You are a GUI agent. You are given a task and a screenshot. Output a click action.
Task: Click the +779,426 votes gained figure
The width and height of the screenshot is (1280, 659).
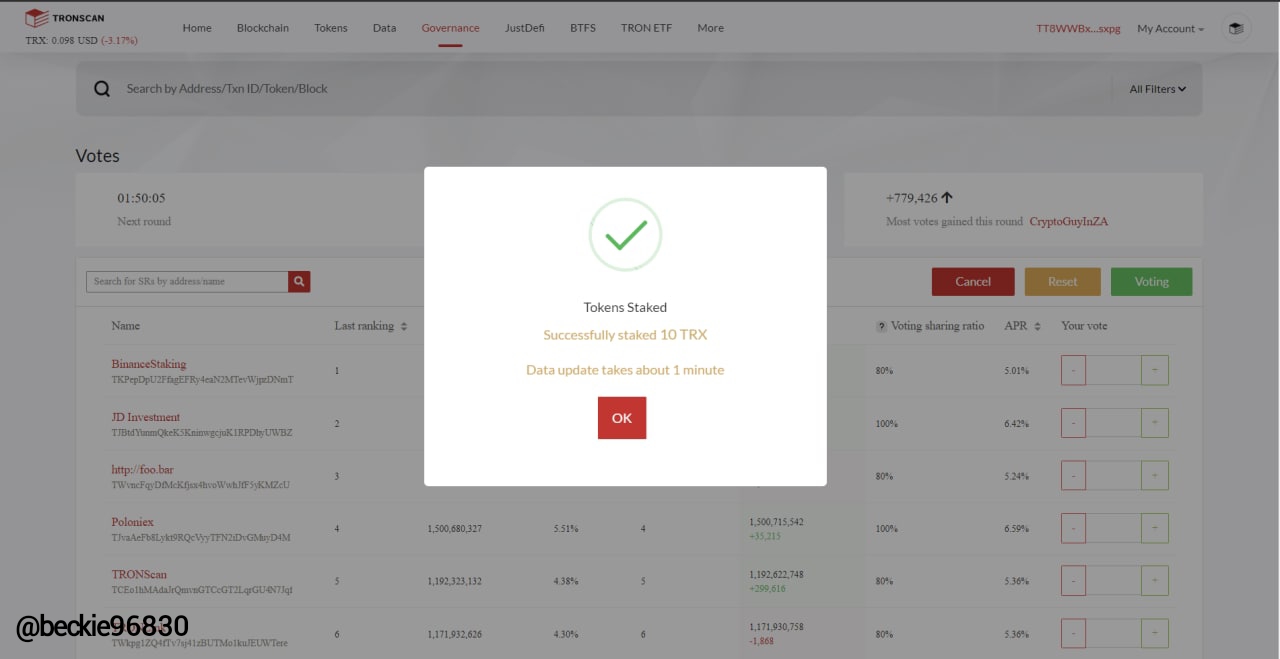pos(912,198)
